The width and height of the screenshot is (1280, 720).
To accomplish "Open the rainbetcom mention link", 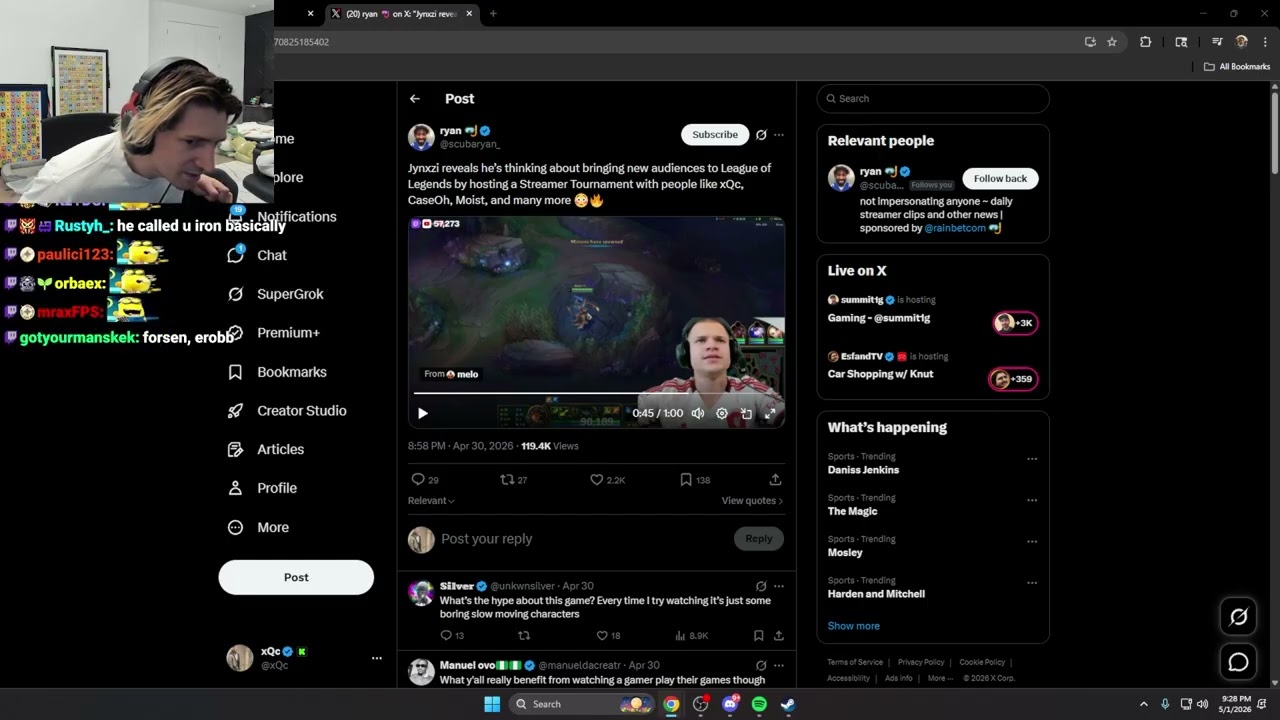I will 955,228.
